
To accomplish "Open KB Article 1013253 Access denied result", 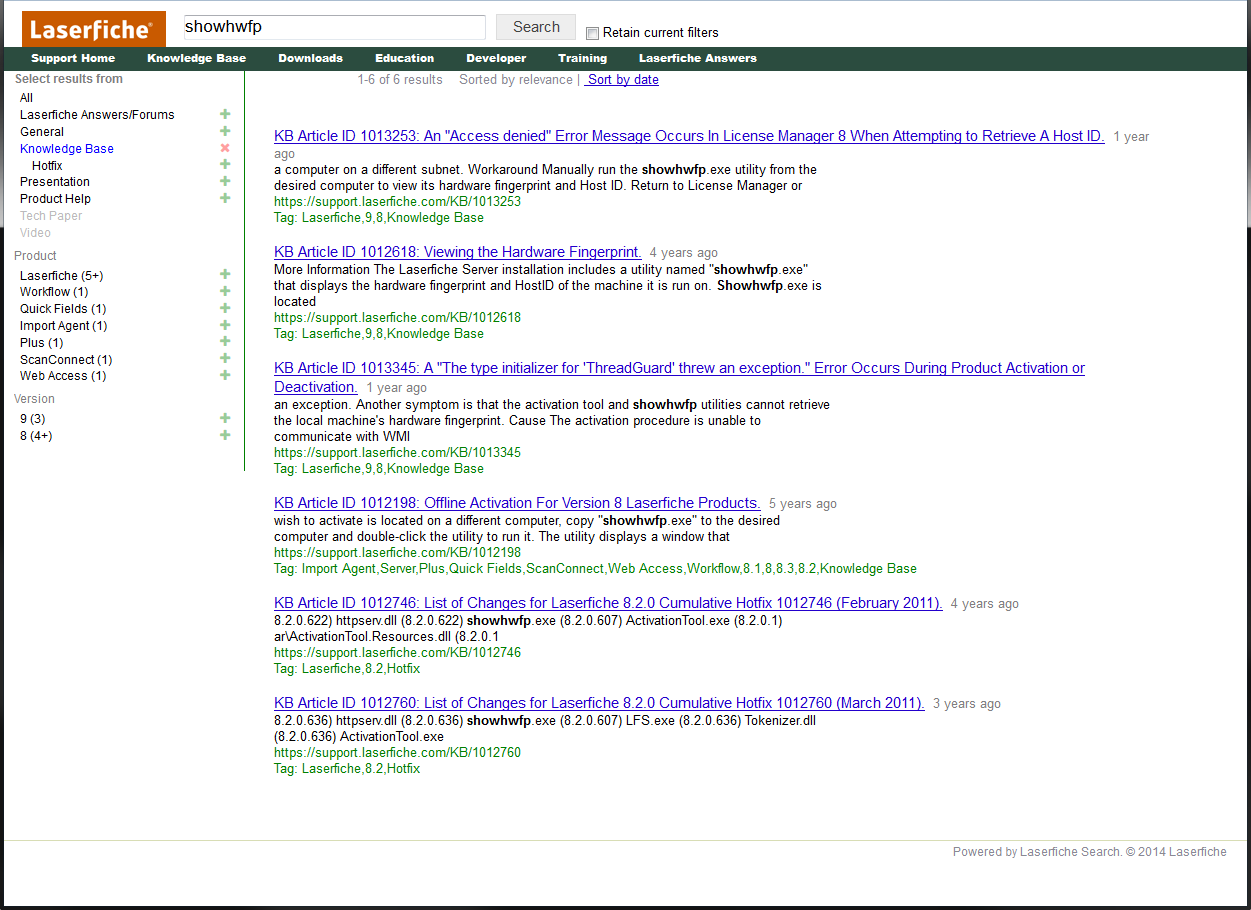I will (689, 136).
